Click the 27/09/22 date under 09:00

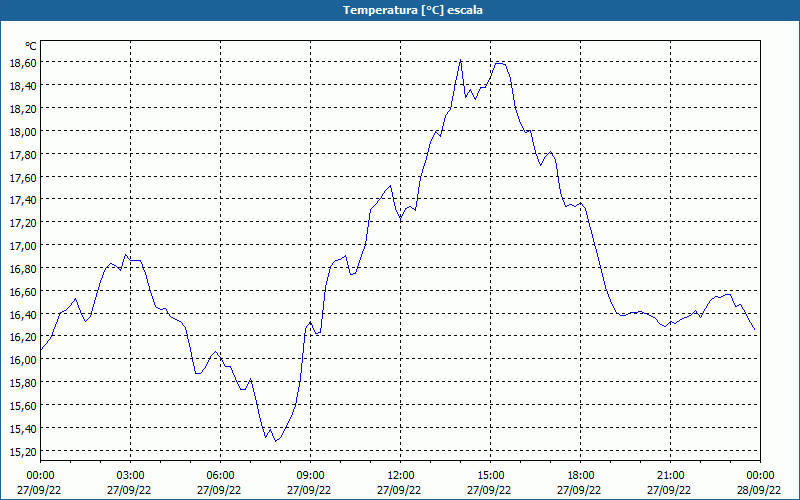tap(309, 490)
